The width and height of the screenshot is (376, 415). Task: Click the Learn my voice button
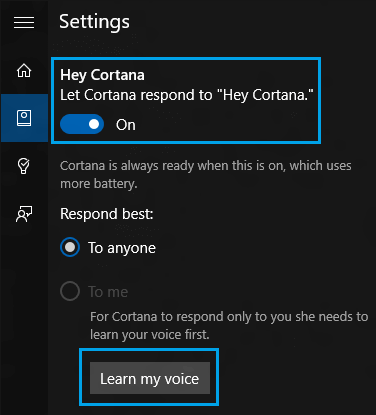coord(150,378)
